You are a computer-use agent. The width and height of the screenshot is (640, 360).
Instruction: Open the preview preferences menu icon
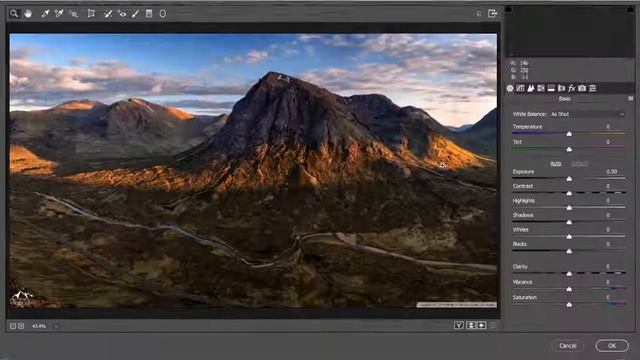click(492, 325)
